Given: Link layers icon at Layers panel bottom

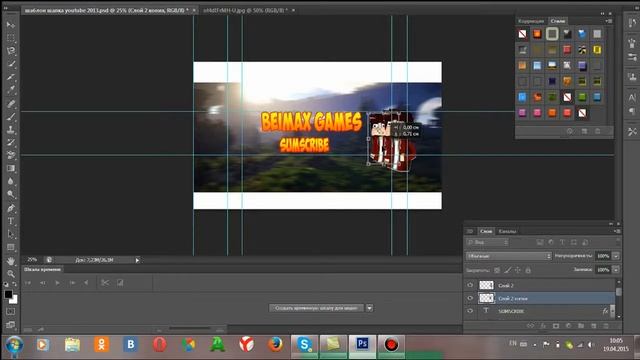Looking at the screenshot, I should (530, 326).
